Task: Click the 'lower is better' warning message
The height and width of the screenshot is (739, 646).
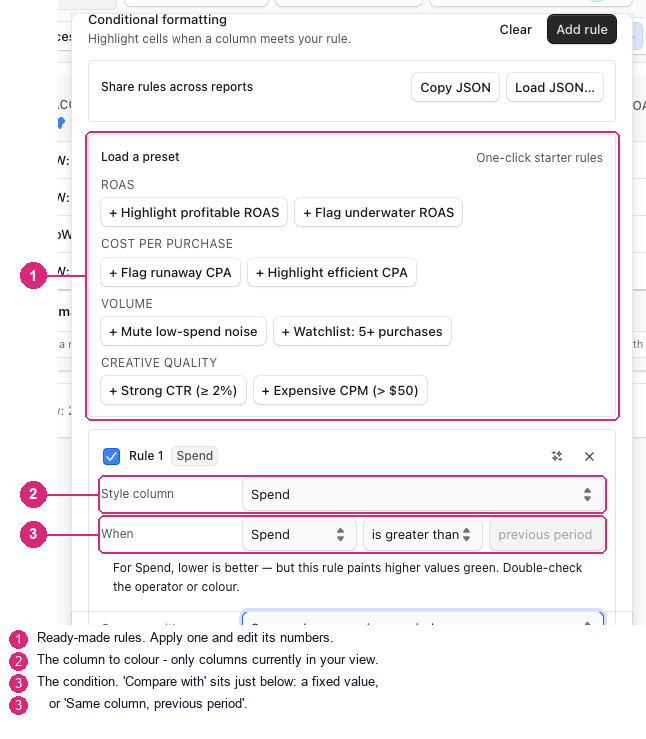Action: (347, 577)
